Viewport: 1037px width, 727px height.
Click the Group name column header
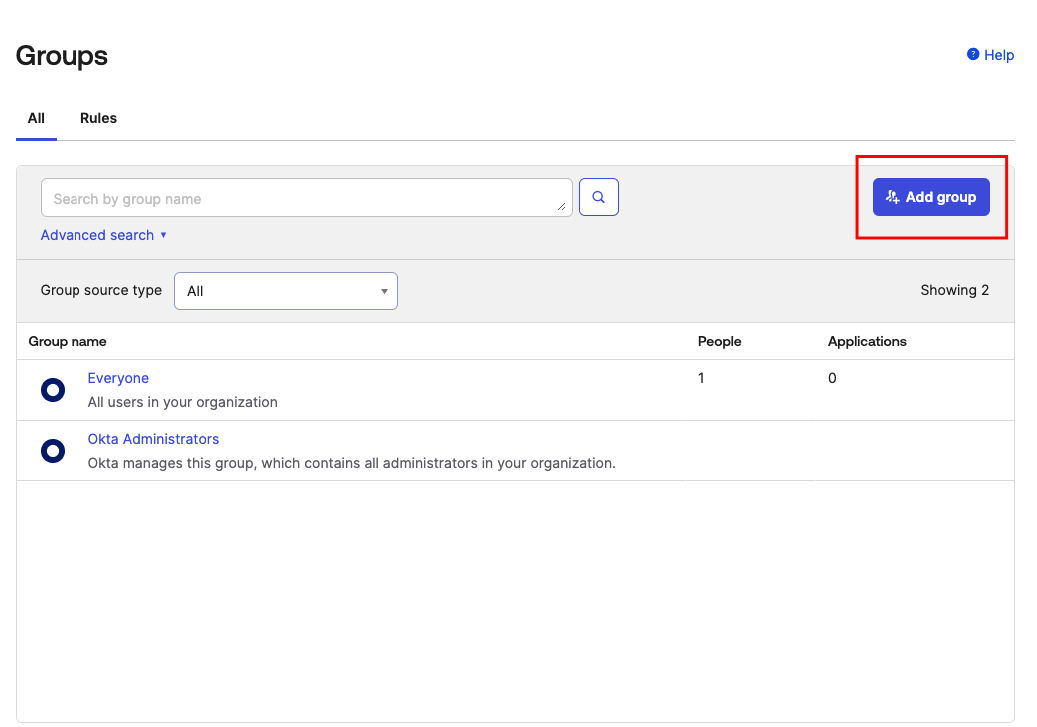[x=67, y=341]
